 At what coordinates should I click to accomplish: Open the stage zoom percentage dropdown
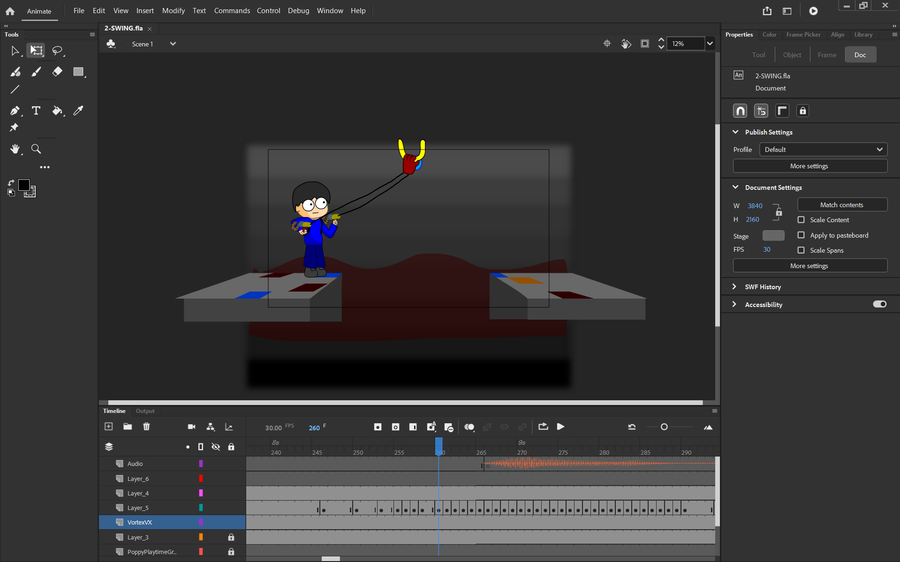[710, 44]
